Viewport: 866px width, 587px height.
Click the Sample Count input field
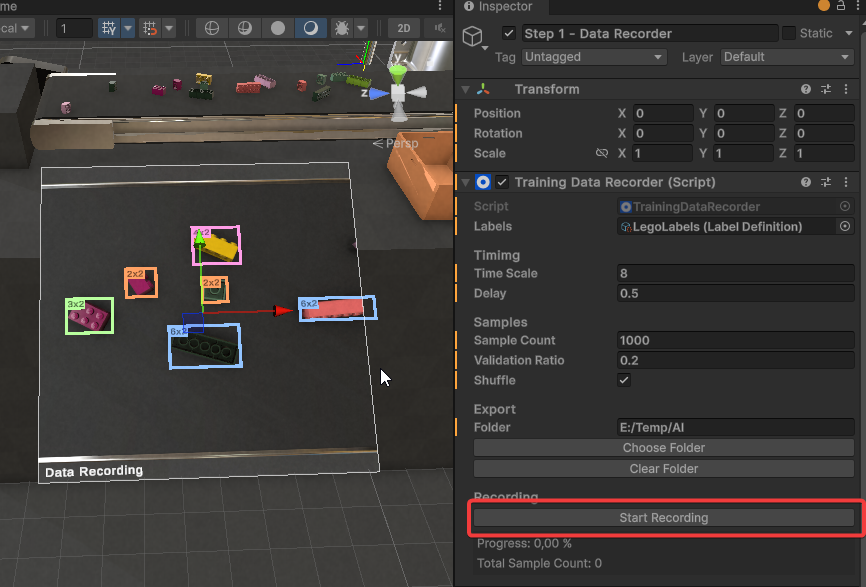[x=735, y=341]
